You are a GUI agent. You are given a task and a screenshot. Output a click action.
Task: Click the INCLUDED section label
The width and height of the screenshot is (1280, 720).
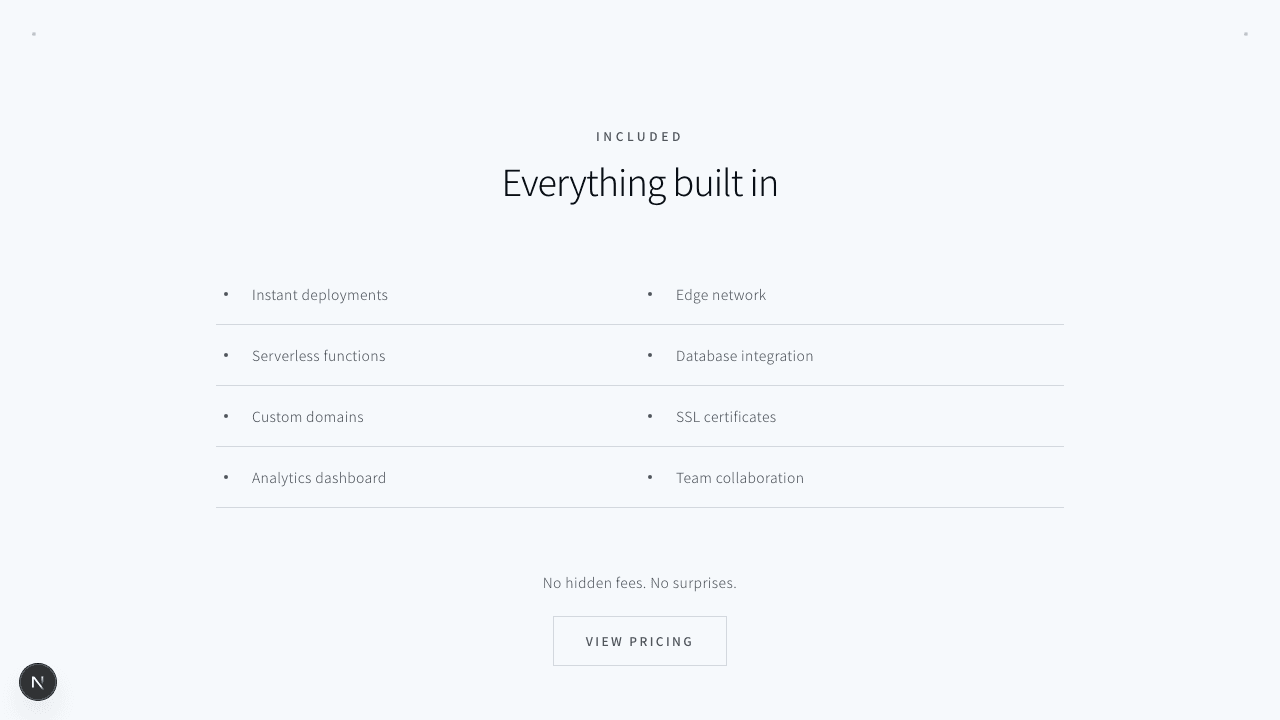640,136
